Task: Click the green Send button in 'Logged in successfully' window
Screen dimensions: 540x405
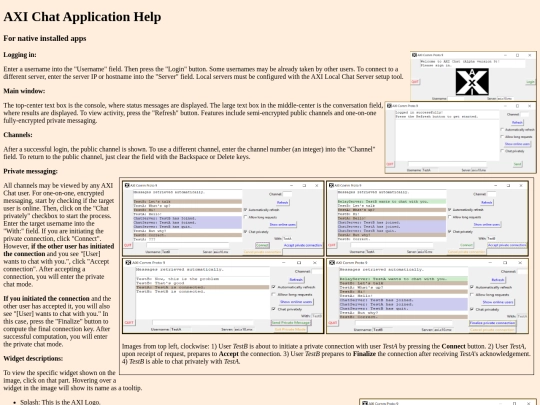Action: pyautogui.click(x=517, y=164)
